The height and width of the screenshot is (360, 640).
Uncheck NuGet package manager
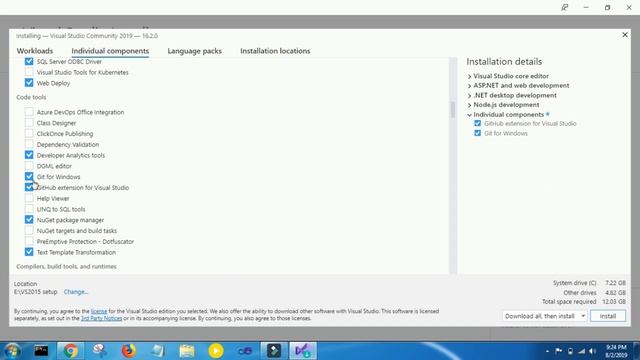click(29, 220)
